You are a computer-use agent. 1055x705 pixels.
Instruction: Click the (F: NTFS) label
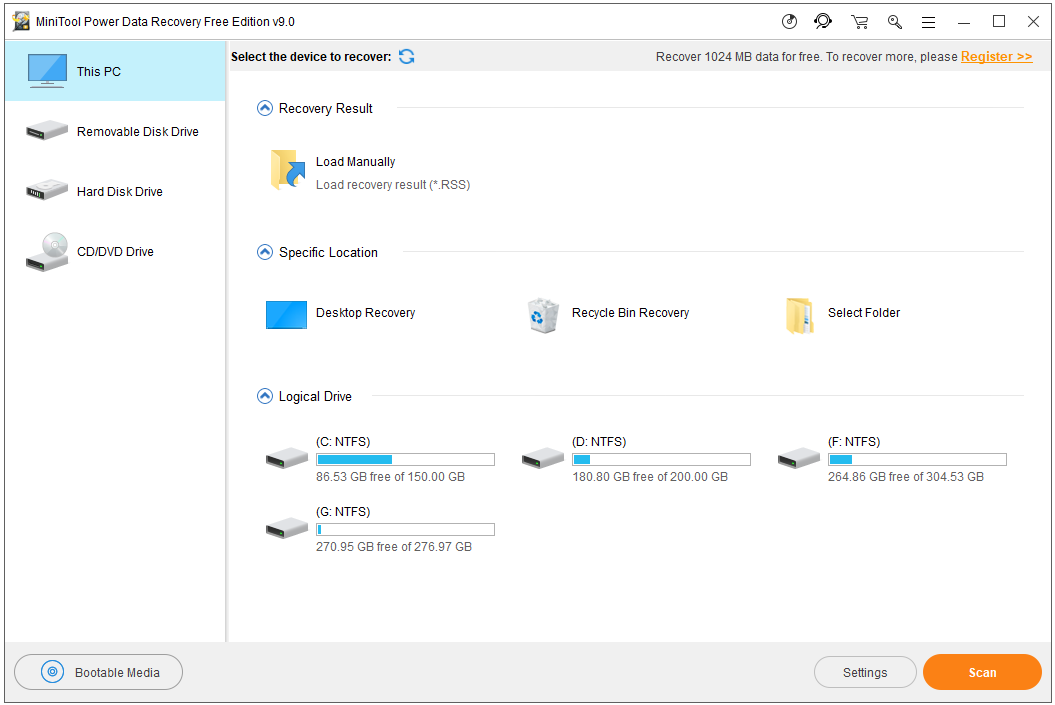point(854,442)
